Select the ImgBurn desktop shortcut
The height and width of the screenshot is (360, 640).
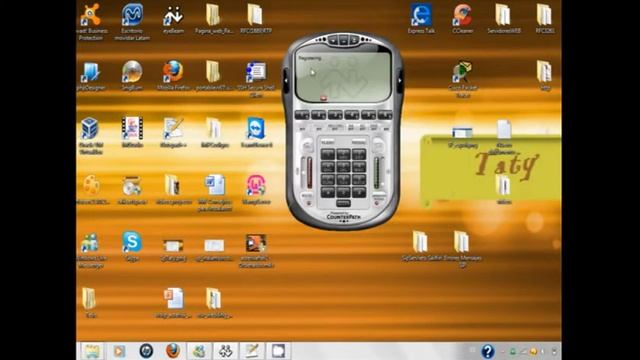[132, 76]
